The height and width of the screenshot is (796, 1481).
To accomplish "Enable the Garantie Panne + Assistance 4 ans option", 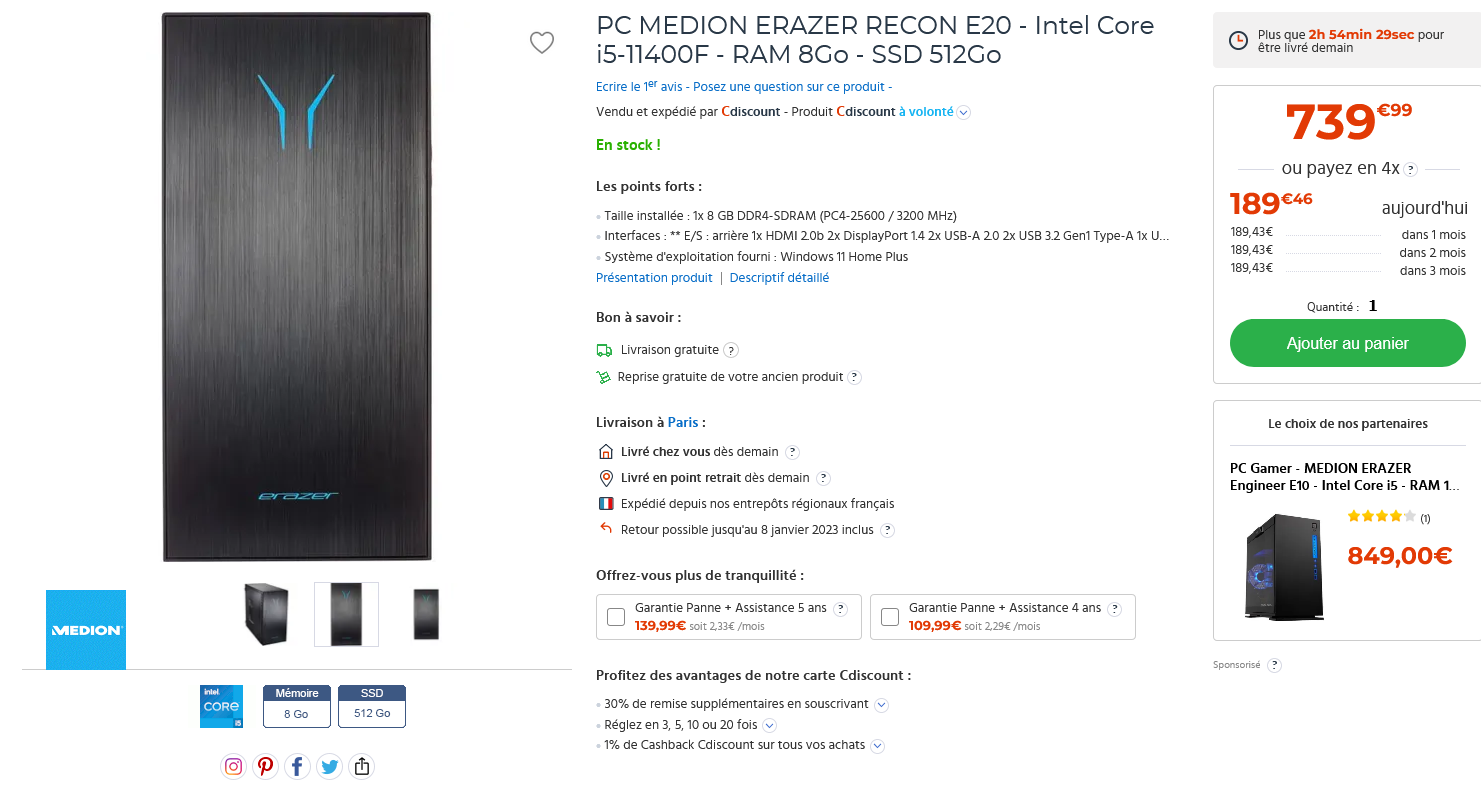I will click(889, 617).
